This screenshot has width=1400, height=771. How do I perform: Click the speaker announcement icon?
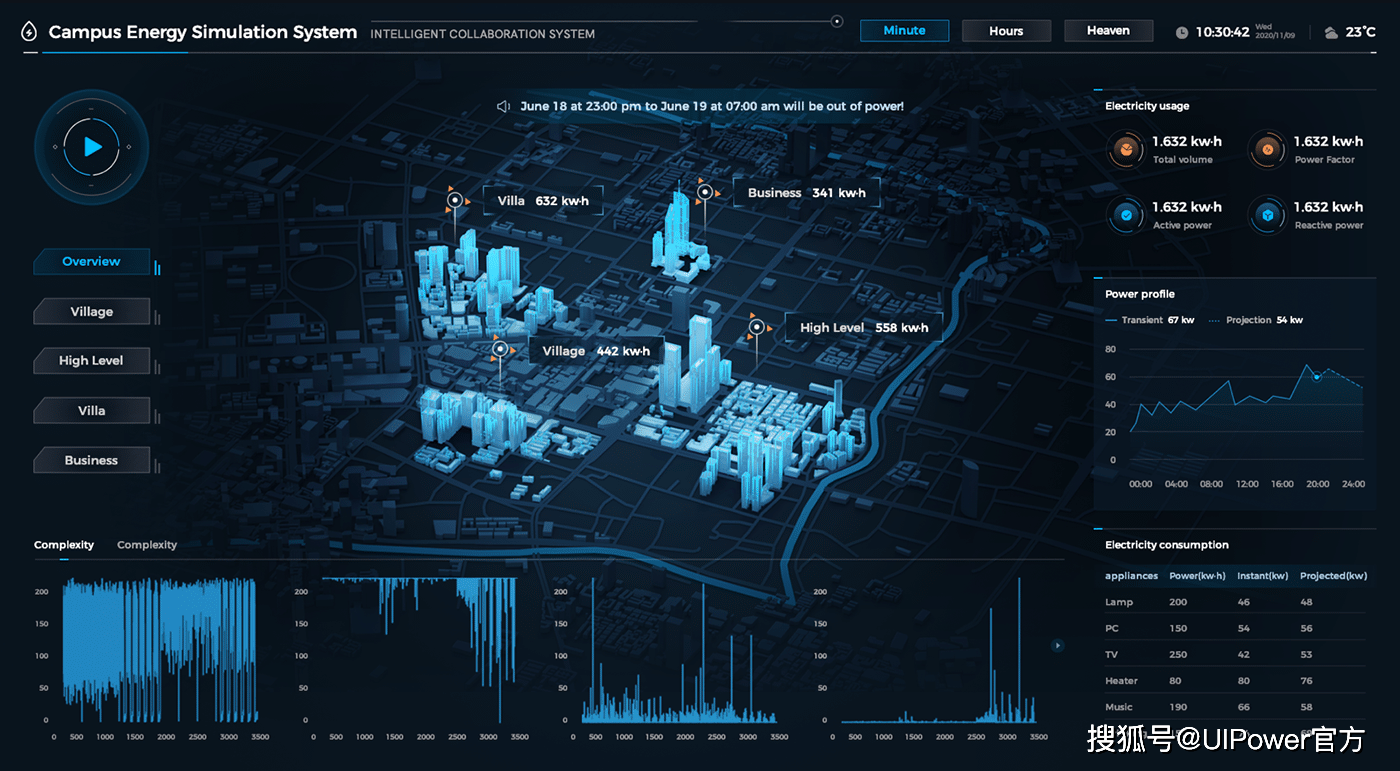[504, 106]
